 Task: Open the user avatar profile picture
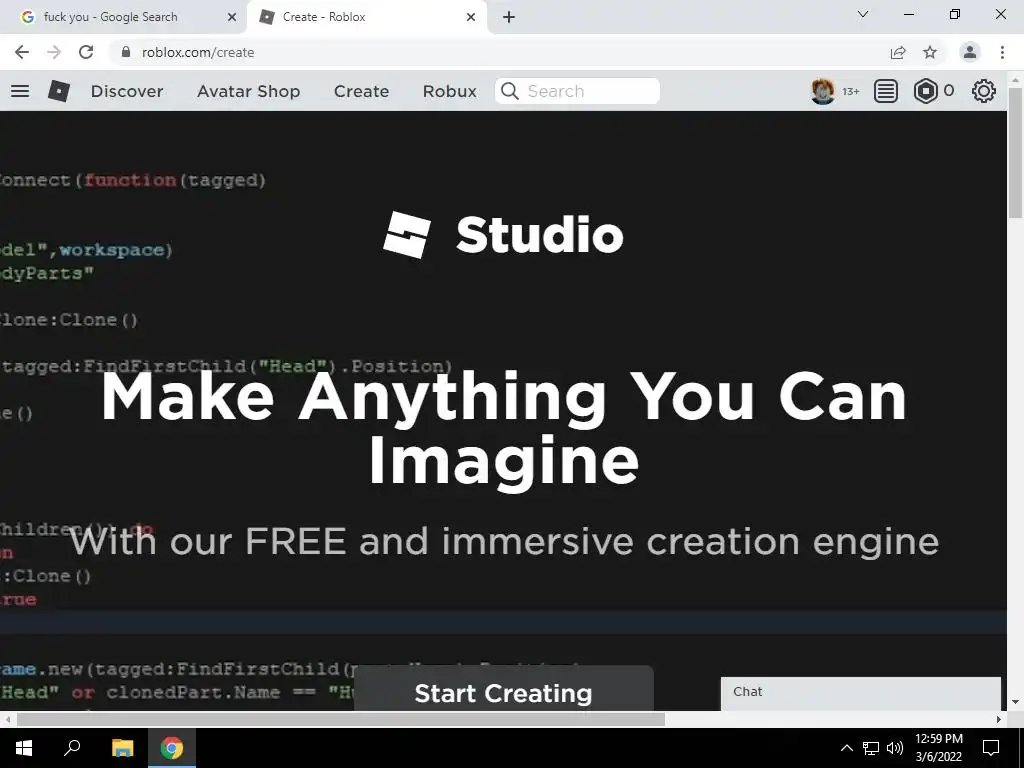822,91
